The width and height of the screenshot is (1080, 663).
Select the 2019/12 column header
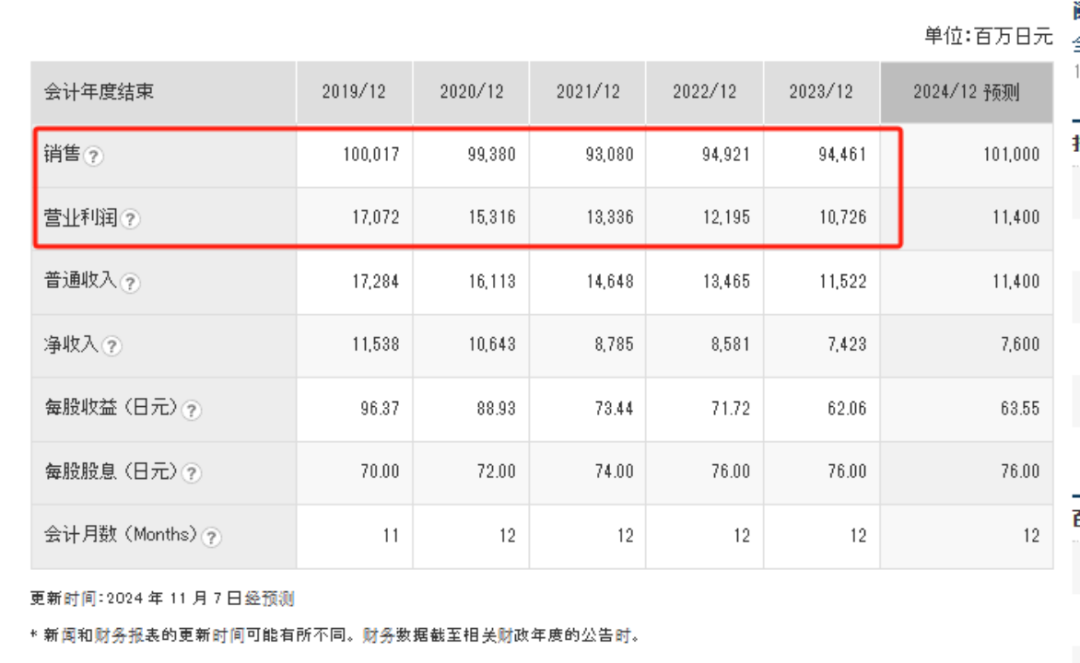(354, 92)
